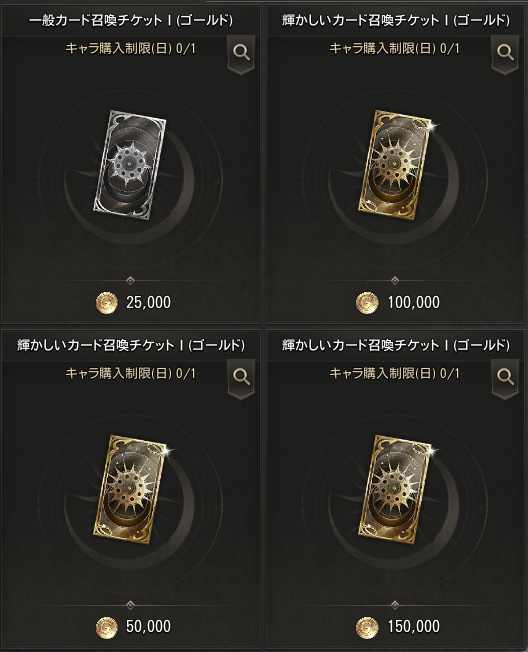The height and width of the screenshot is (652, 528).
Task: Click the 輝かしいカード召喚チケット title above 150,000 item
Action: pos(395,345)
